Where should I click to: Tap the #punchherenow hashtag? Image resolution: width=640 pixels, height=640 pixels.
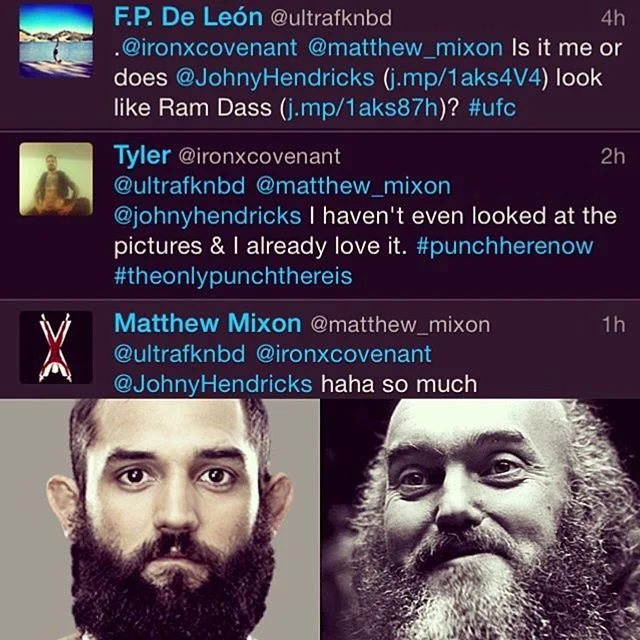tap(504, 246)
